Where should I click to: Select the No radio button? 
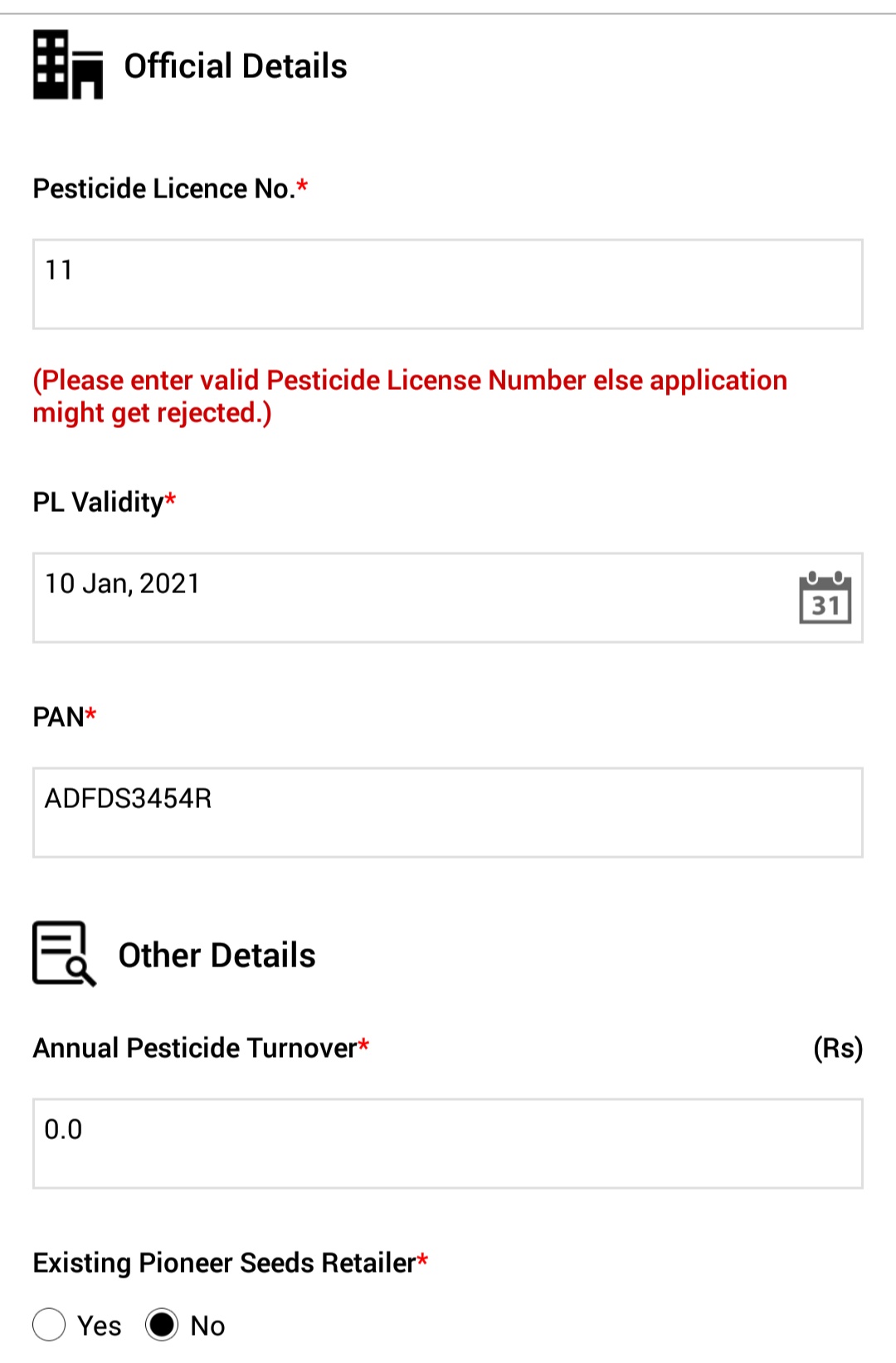[162, 1325]
